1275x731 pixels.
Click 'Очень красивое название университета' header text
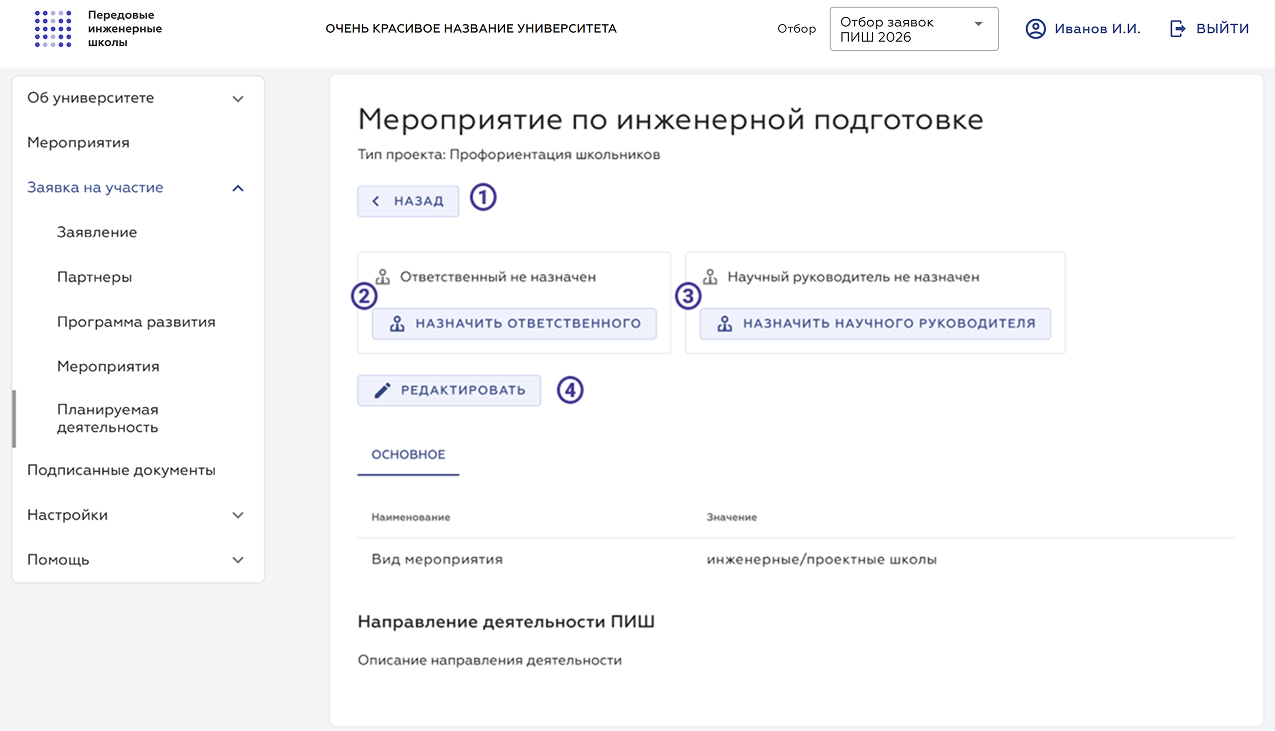click(471, 29)
